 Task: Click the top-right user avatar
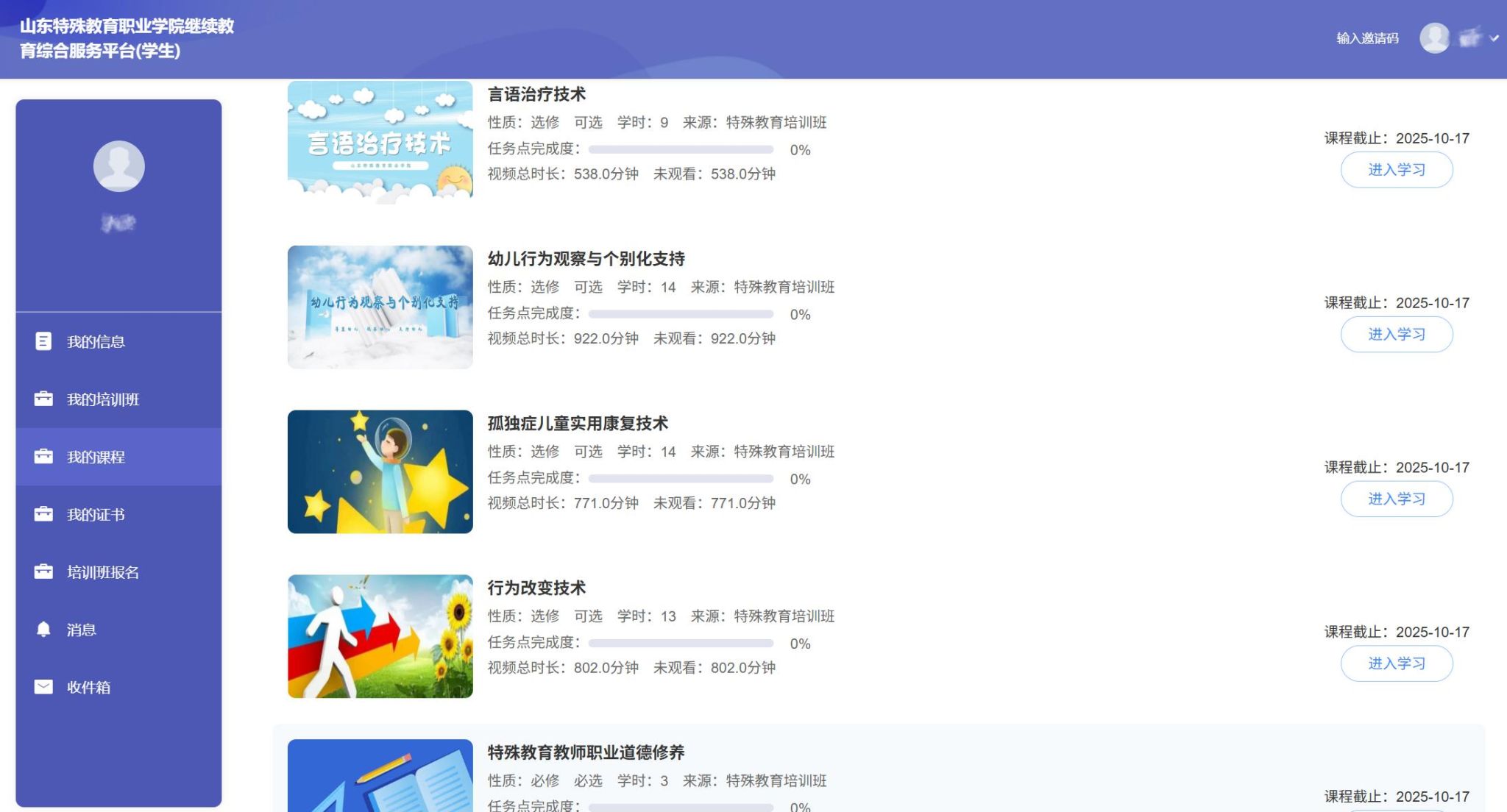coord(1434,38)
